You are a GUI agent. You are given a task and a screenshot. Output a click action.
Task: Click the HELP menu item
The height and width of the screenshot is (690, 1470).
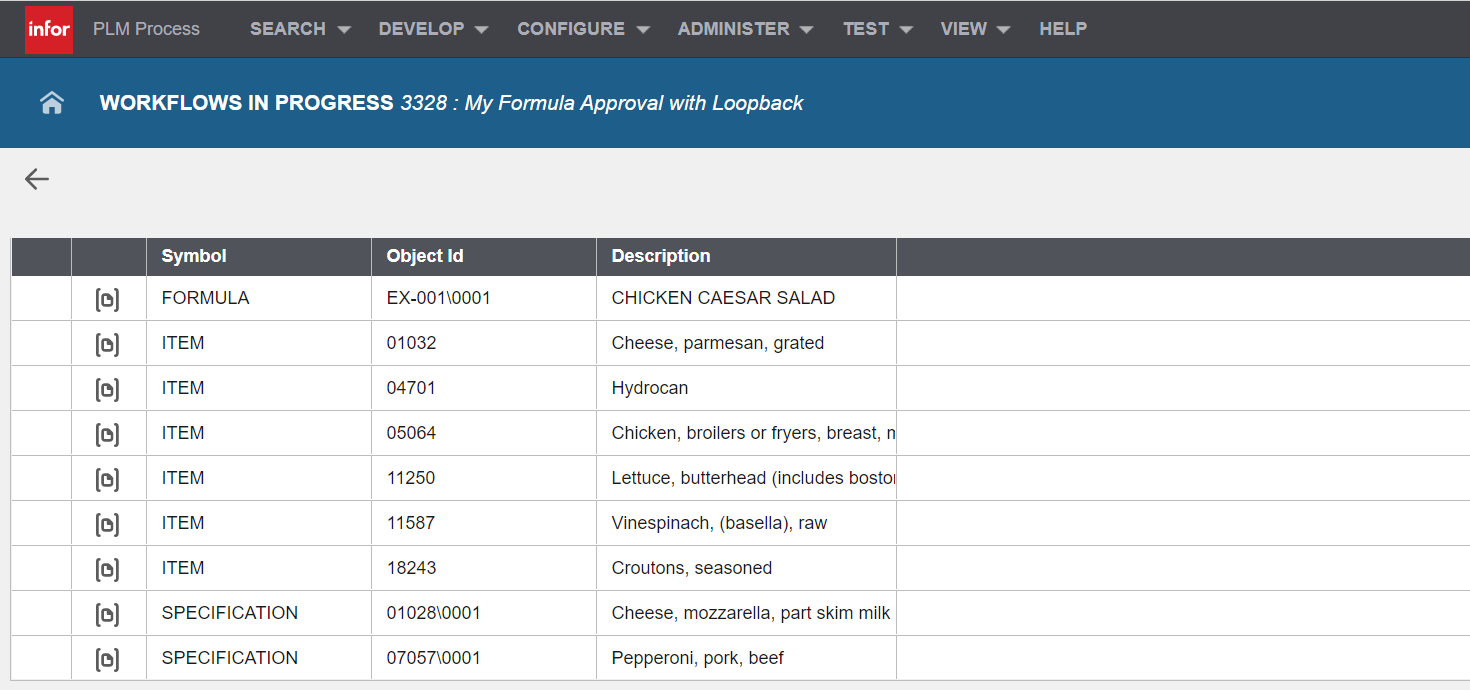1062,29
